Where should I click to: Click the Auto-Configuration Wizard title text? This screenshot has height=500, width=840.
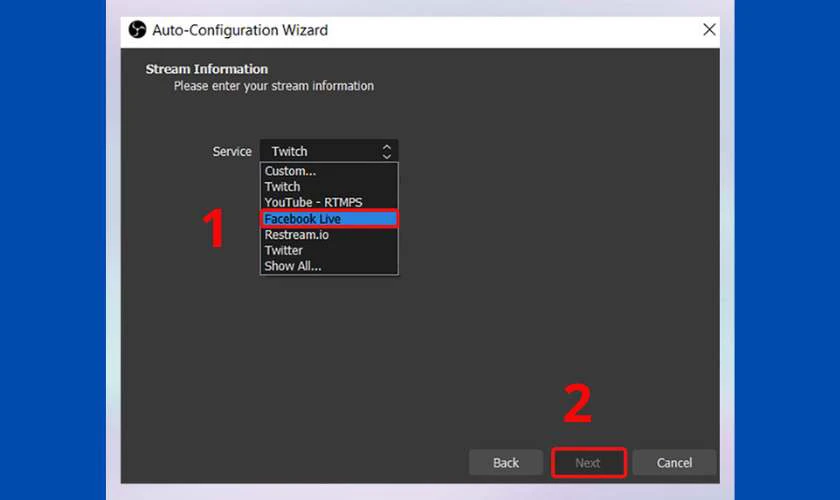coord(240,30)
